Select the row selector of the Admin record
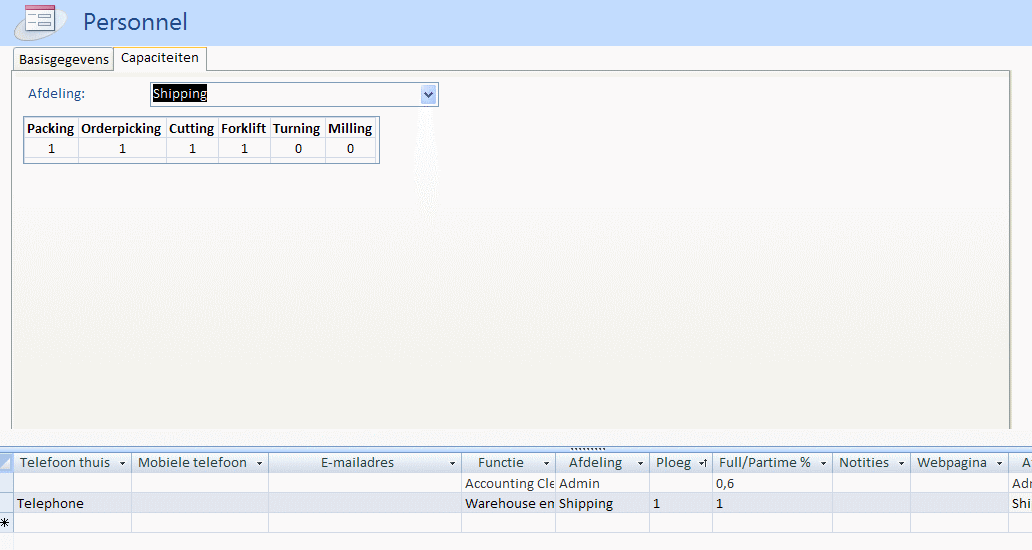This screenshot has height=550, width=1032. coord(6,484)
